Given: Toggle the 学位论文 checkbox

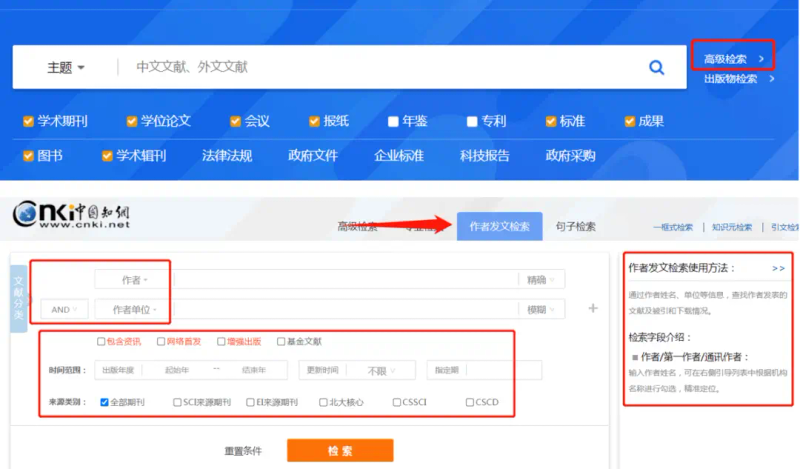Looking at the screenshot, I should click(x=132, y=121).
